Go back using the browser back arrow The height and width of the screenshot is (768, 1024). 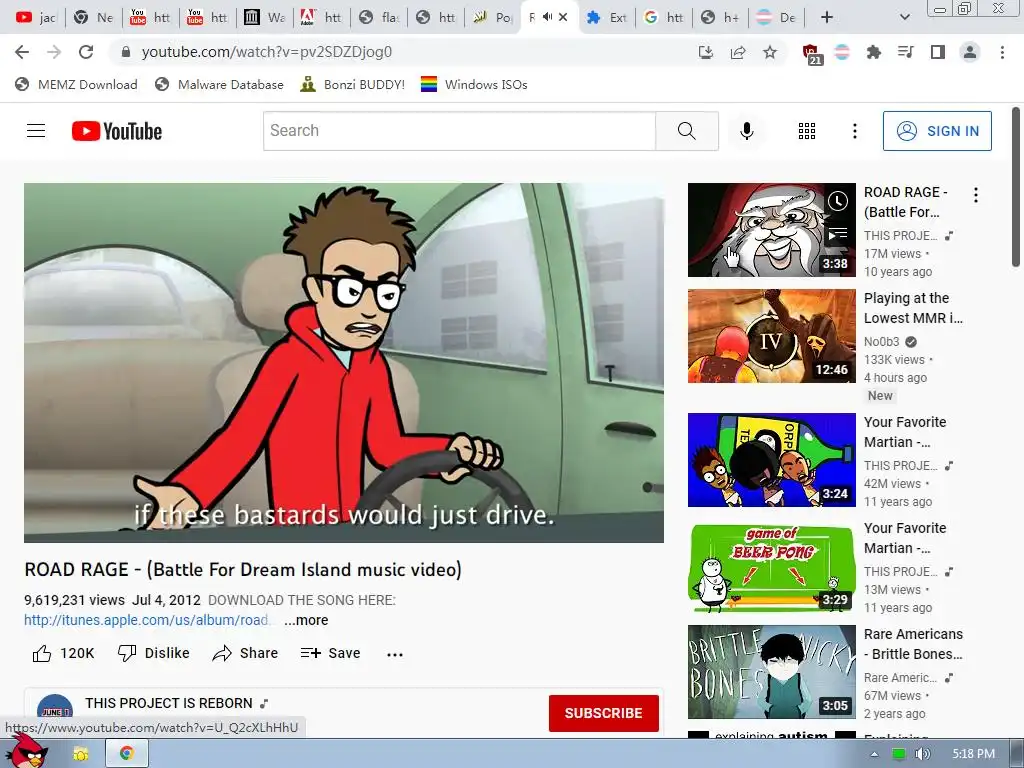pyautogui.click(x=22, y=52)
